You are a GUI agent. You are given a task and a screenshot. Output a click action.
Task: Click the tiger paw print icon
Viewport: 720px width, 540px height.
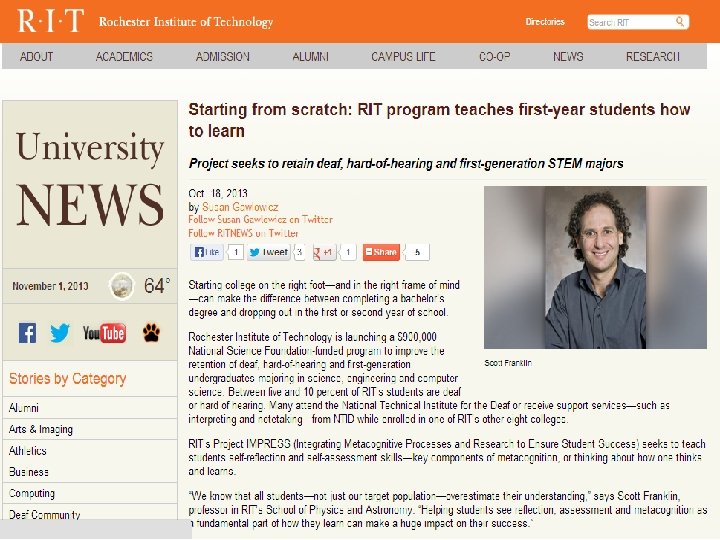151,333
